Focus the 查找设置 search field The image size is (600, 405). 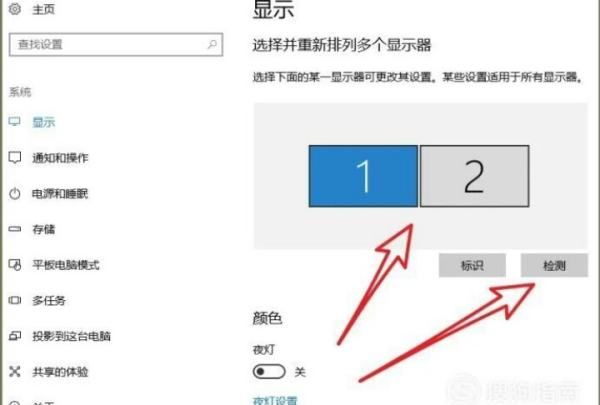click(116, 44)
